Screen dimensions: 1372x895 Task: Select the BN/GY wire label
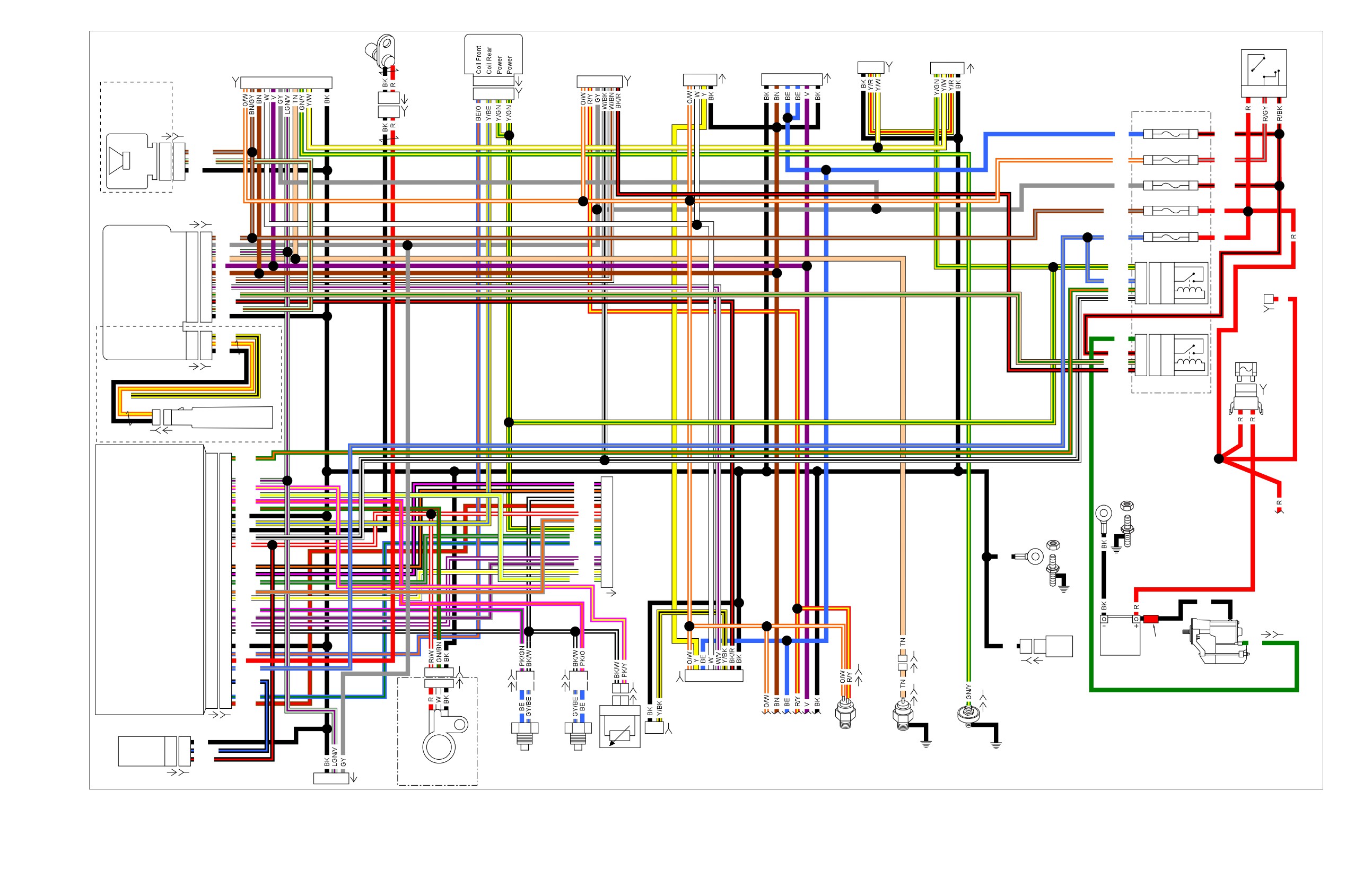[x=251, y=105]
